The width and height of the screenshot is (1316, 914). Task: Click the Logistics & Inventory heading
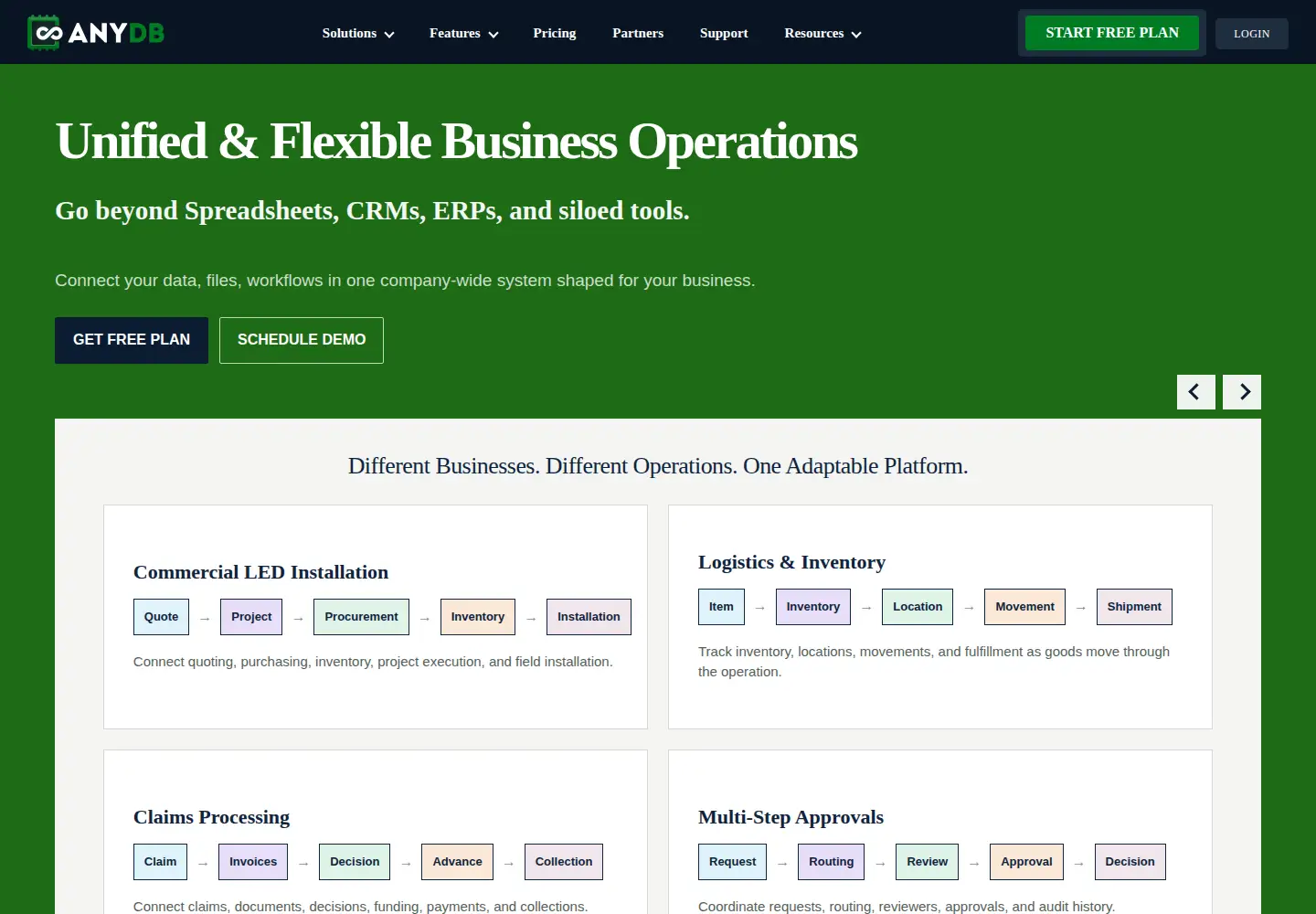pos(791,562)
